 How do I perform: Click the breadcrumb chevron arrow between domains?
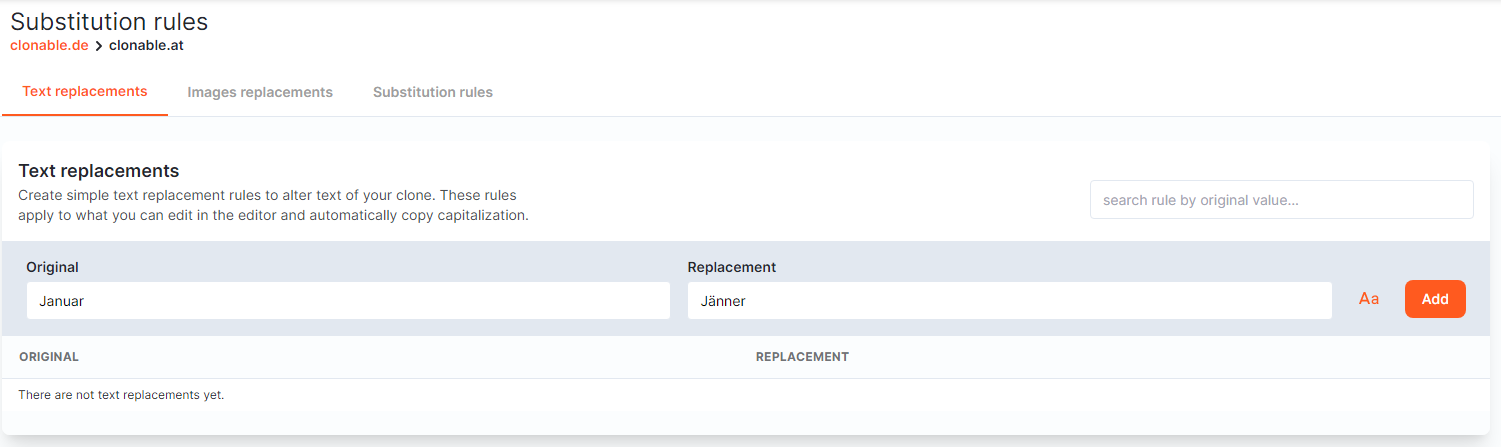pyautogui.click(x=99, y=46)
